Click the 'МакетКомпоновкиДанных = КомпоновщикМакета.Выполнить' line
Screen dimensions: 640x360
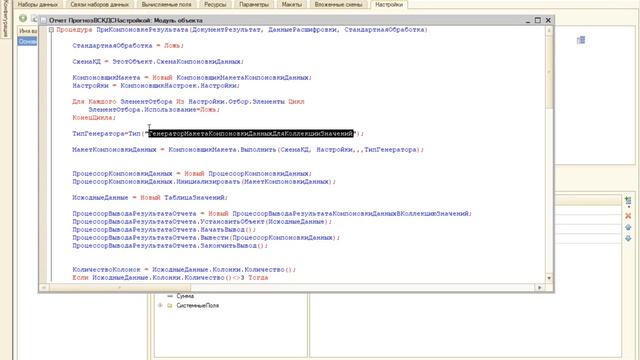(x=248, y=150)
